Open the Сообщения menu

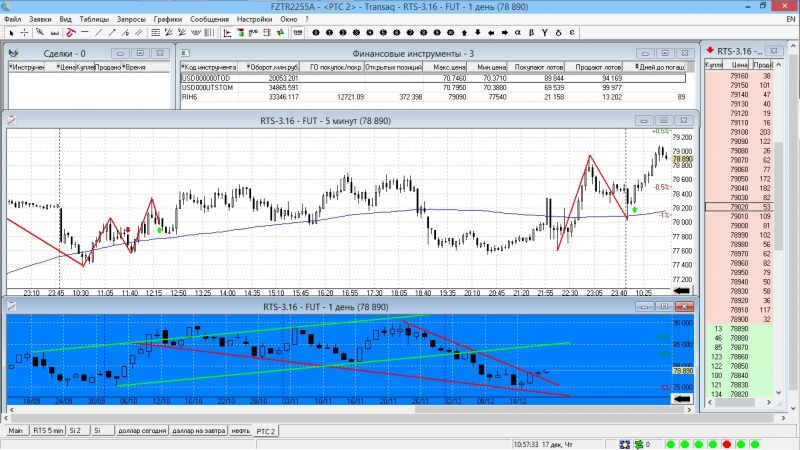[209, 19]
